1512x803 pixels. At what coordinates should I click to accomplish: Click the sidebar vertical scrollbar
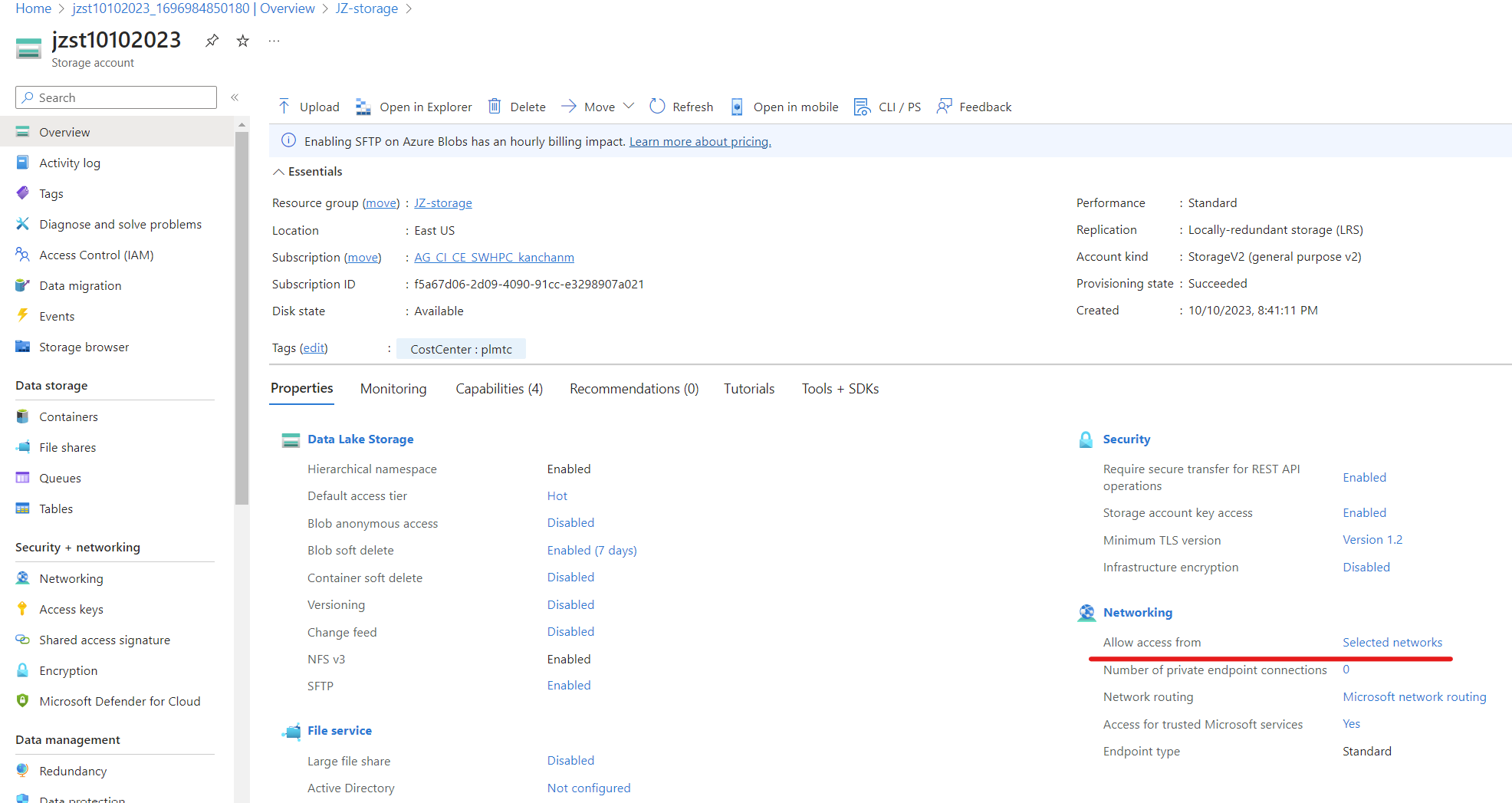pyautogui.click(x=242, y=318)
